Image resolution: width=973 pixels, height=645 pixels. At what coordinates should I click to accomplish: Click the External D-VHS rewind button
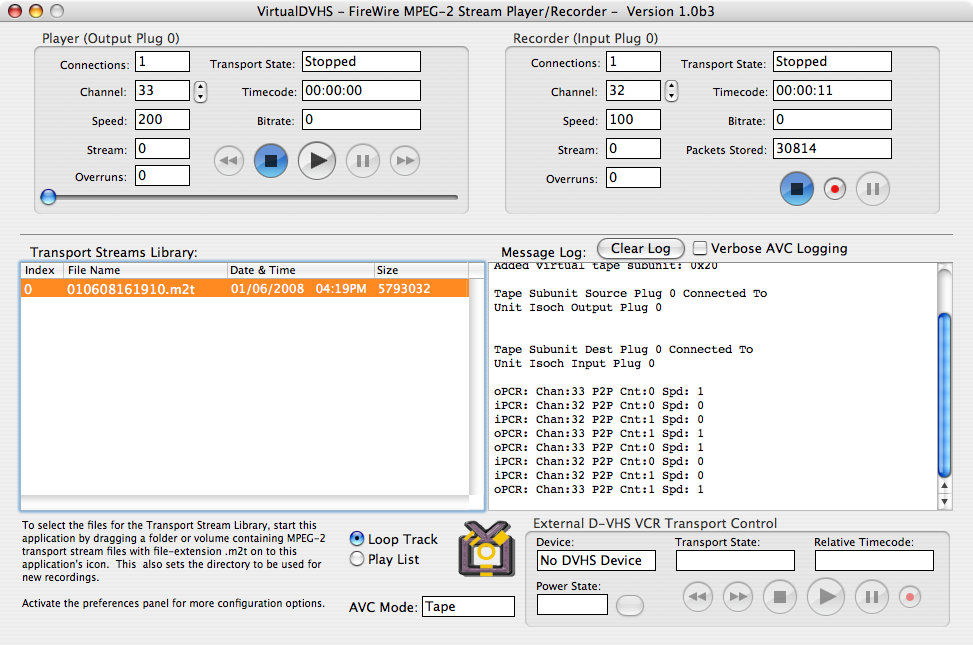click(x=697, y=597)
